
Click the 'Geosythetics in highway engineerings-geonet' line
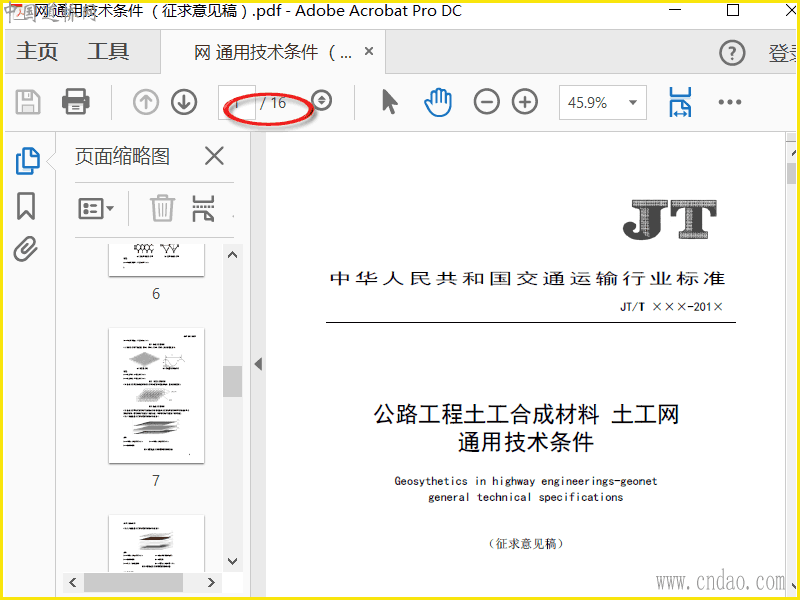(x=526, y=481)
